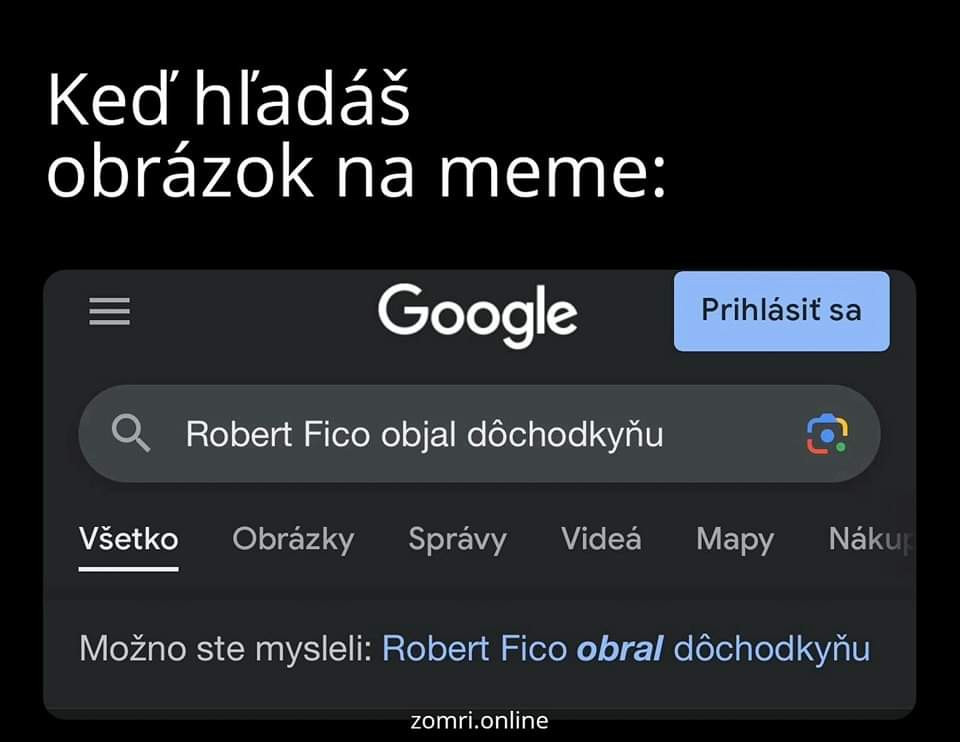Click the caption line Keď hľadáš
Image resolution: width=960 pixels, height=742 pixels.
tap(228, 99)
